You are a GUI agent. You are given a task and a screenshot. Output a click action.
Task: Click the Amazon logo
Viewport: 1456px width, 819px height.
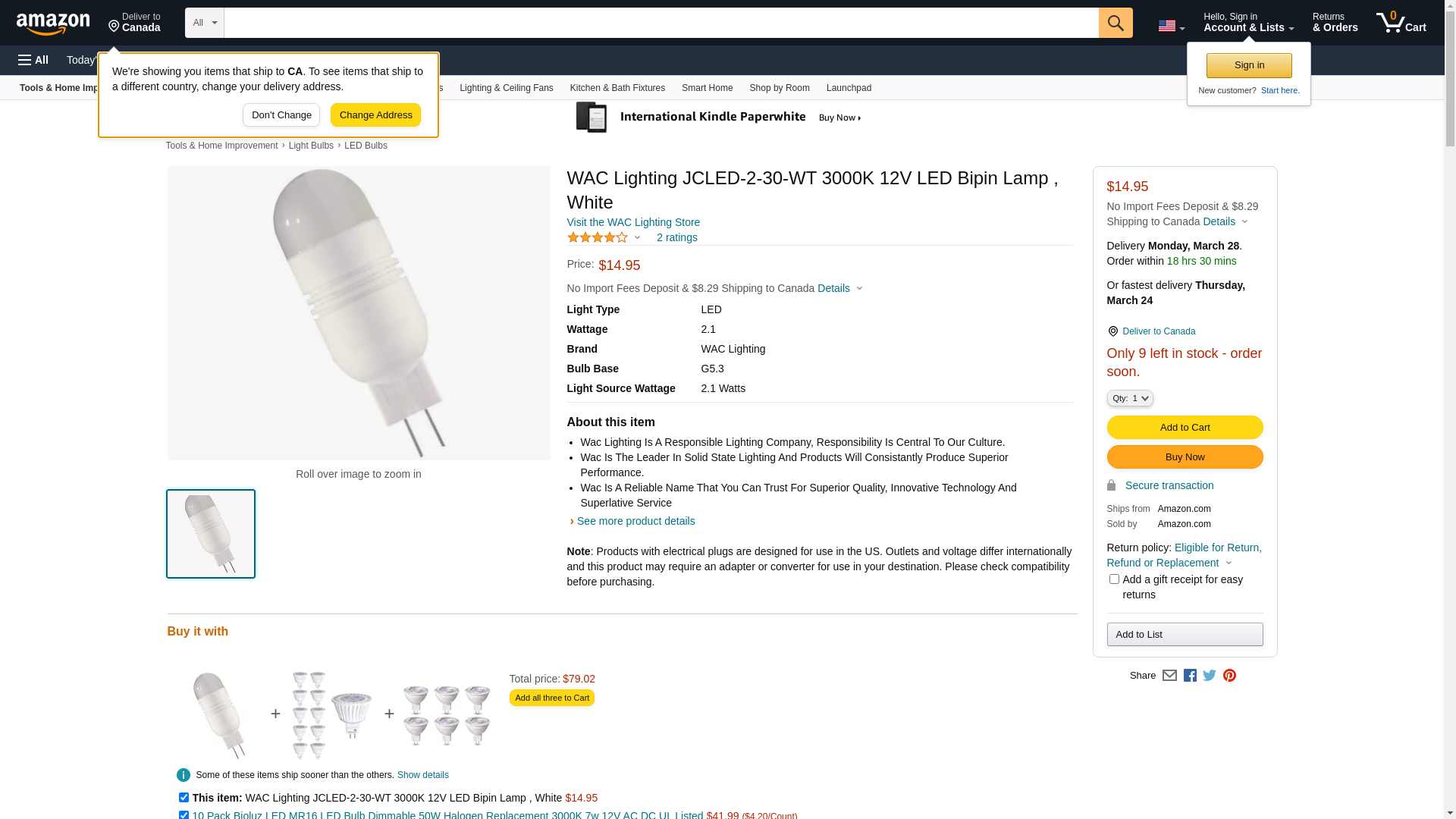(53, 24)
